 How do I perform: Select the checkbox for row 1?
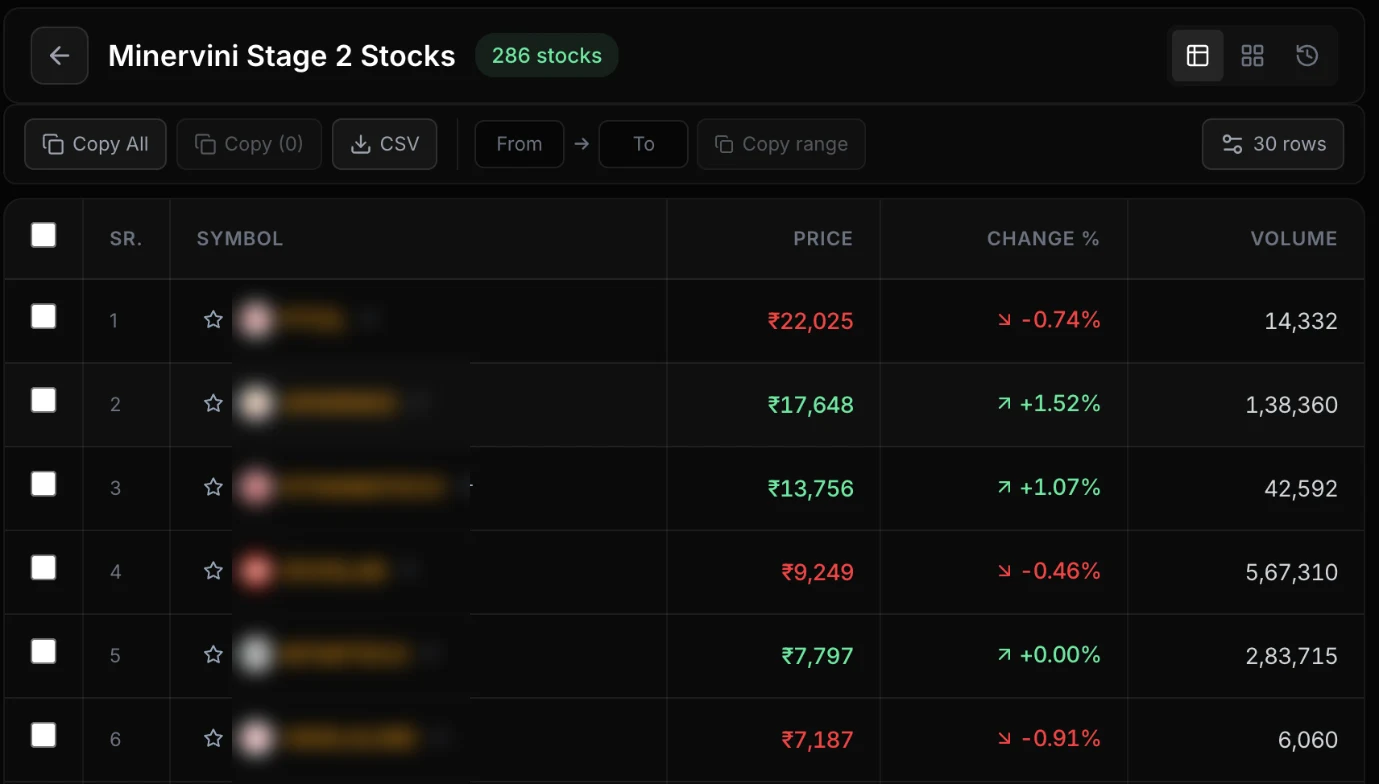coord(44,317)
